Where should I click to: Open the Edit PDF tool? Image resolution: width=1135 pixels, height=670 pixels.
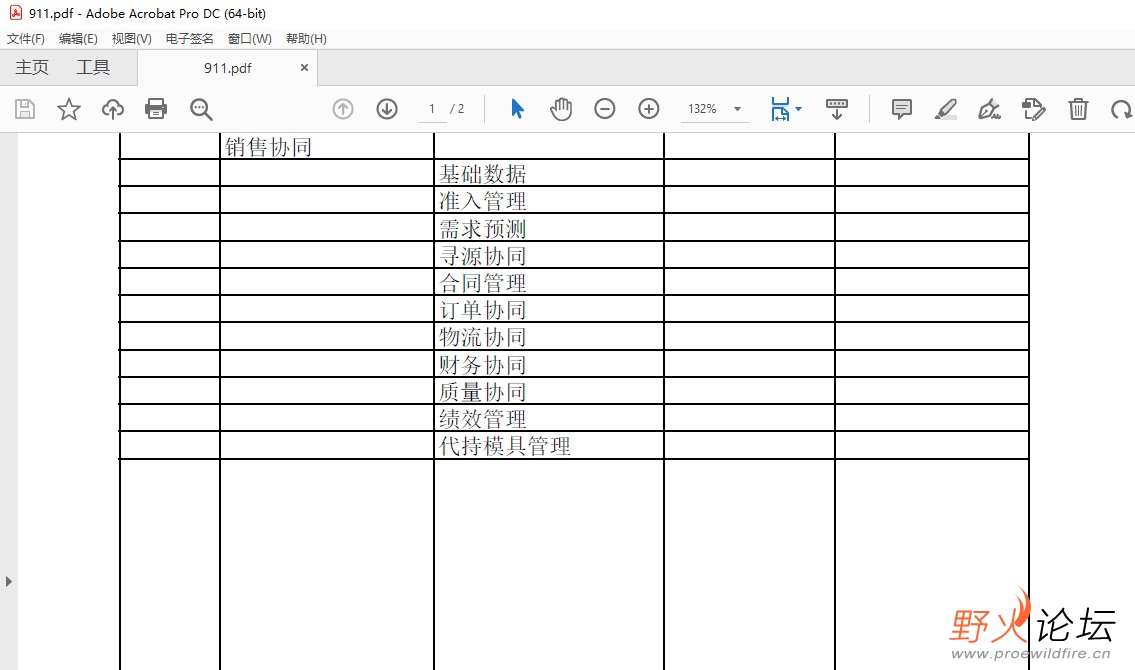tap(1034, 109)
